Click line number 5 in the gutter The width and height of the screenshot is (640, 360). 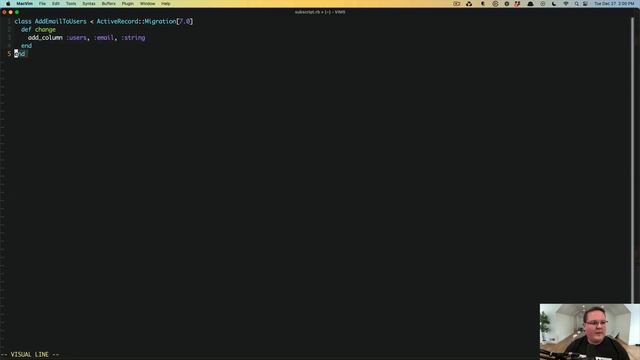(x=9, y=54)
